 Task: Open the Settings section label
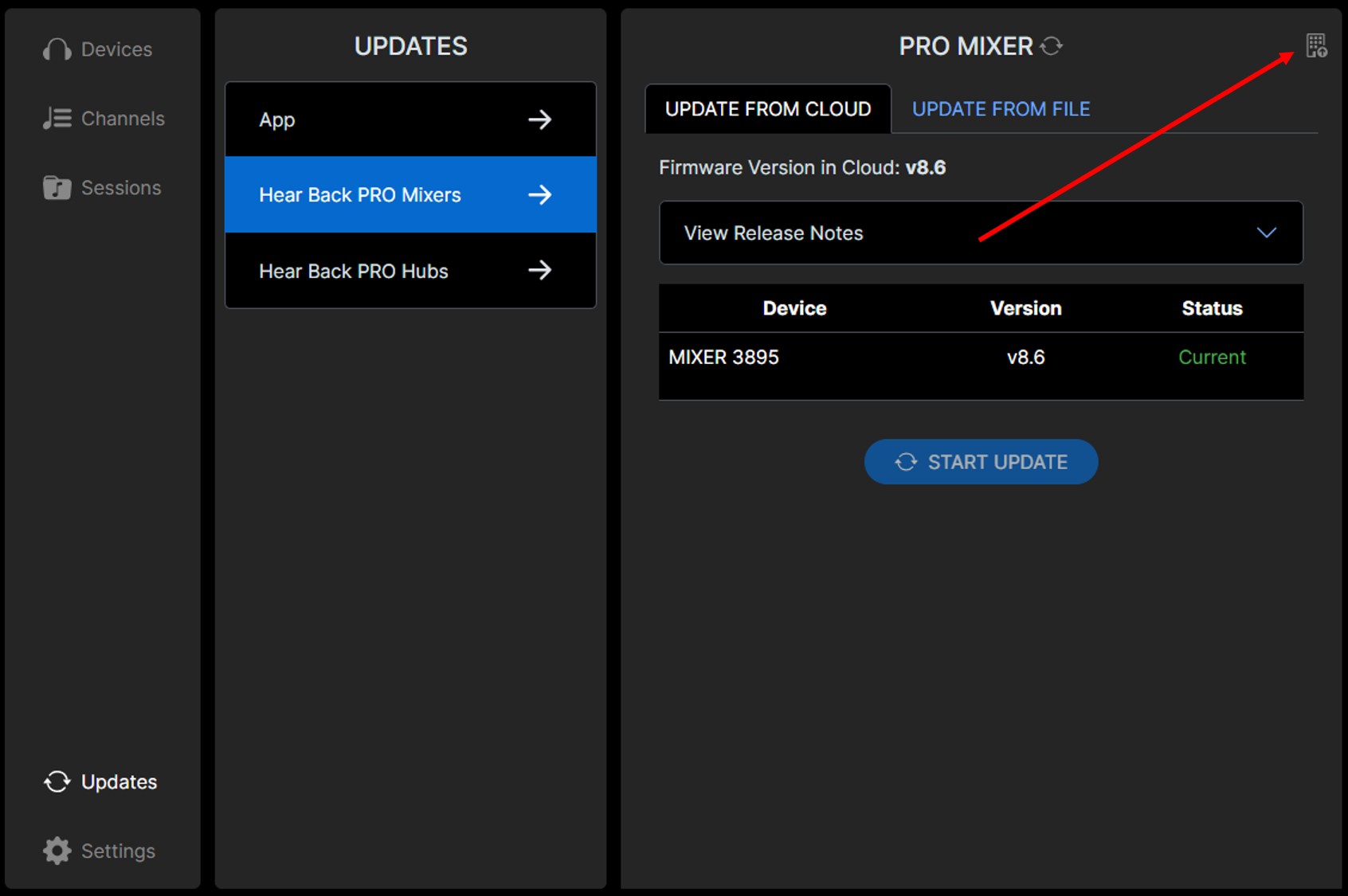pos(118,851)
